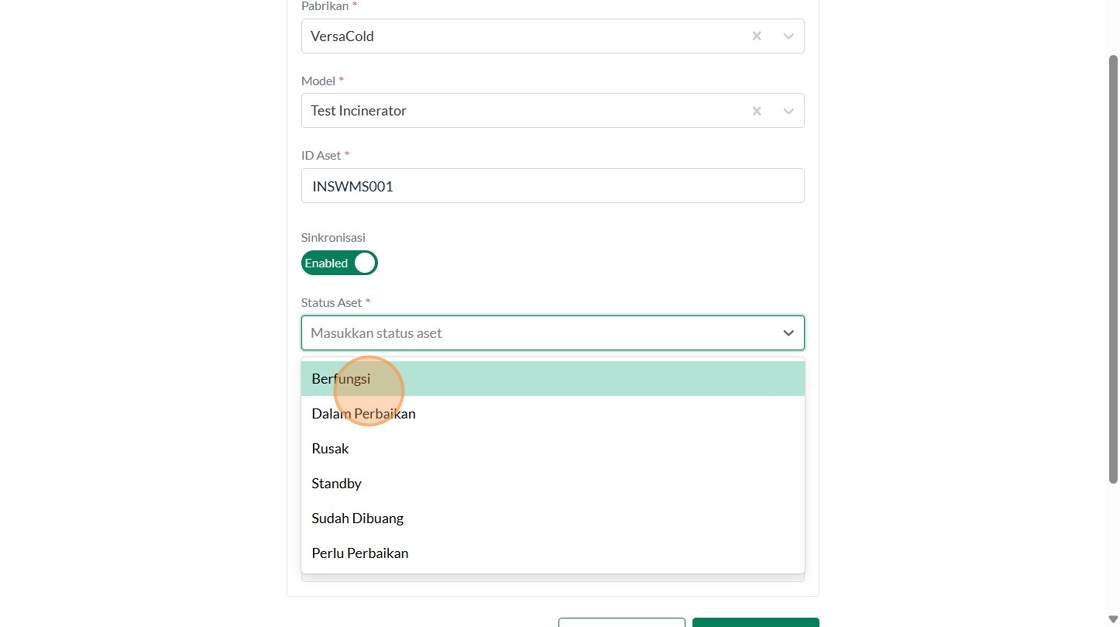Click the page vertical scrollbar thumb
This screenshot has width=1120, height=627.
pyautogui.click(x=1113, y=270)
